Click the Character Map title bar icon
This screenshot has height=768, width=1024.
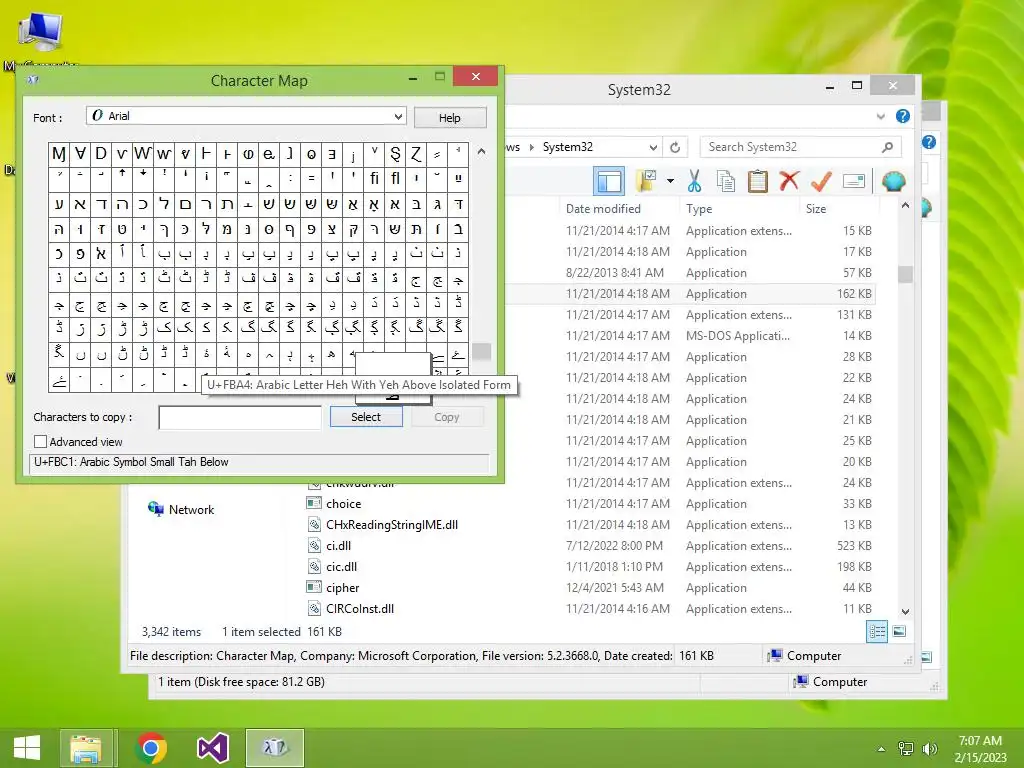coord(33,80)
